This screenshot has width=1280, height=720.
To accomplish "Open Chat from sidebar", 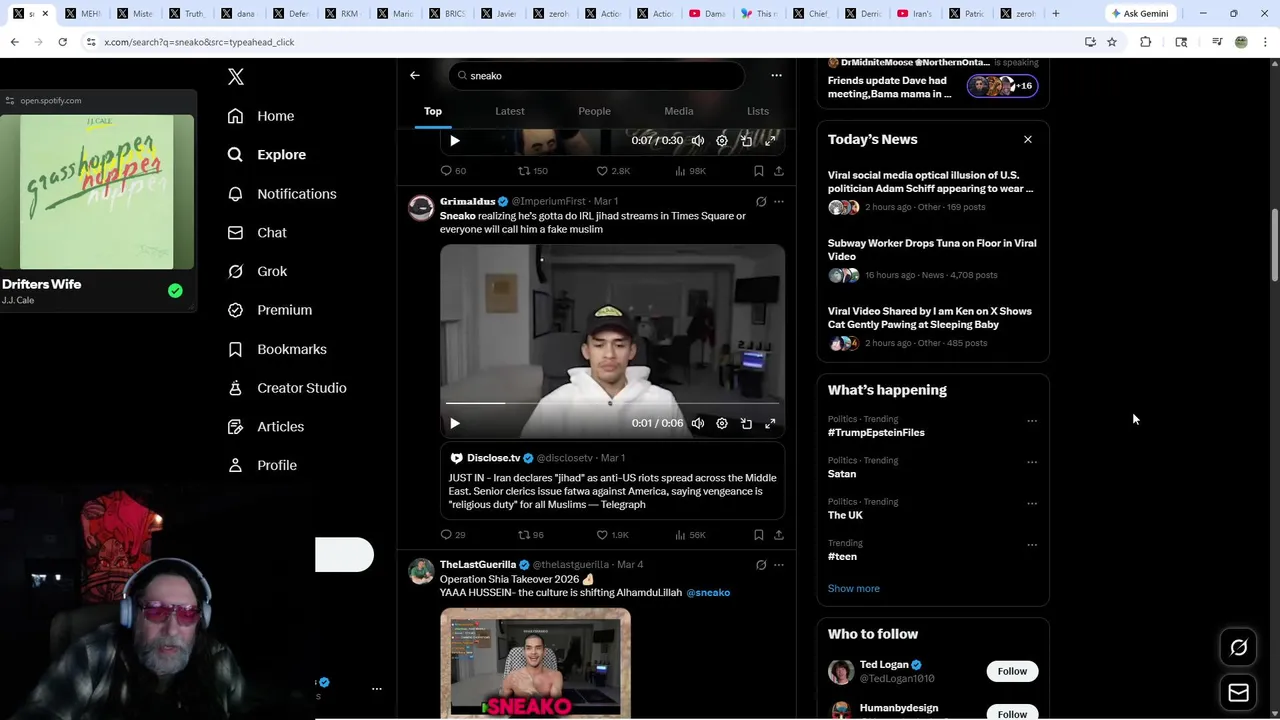I will pos(257,232).
